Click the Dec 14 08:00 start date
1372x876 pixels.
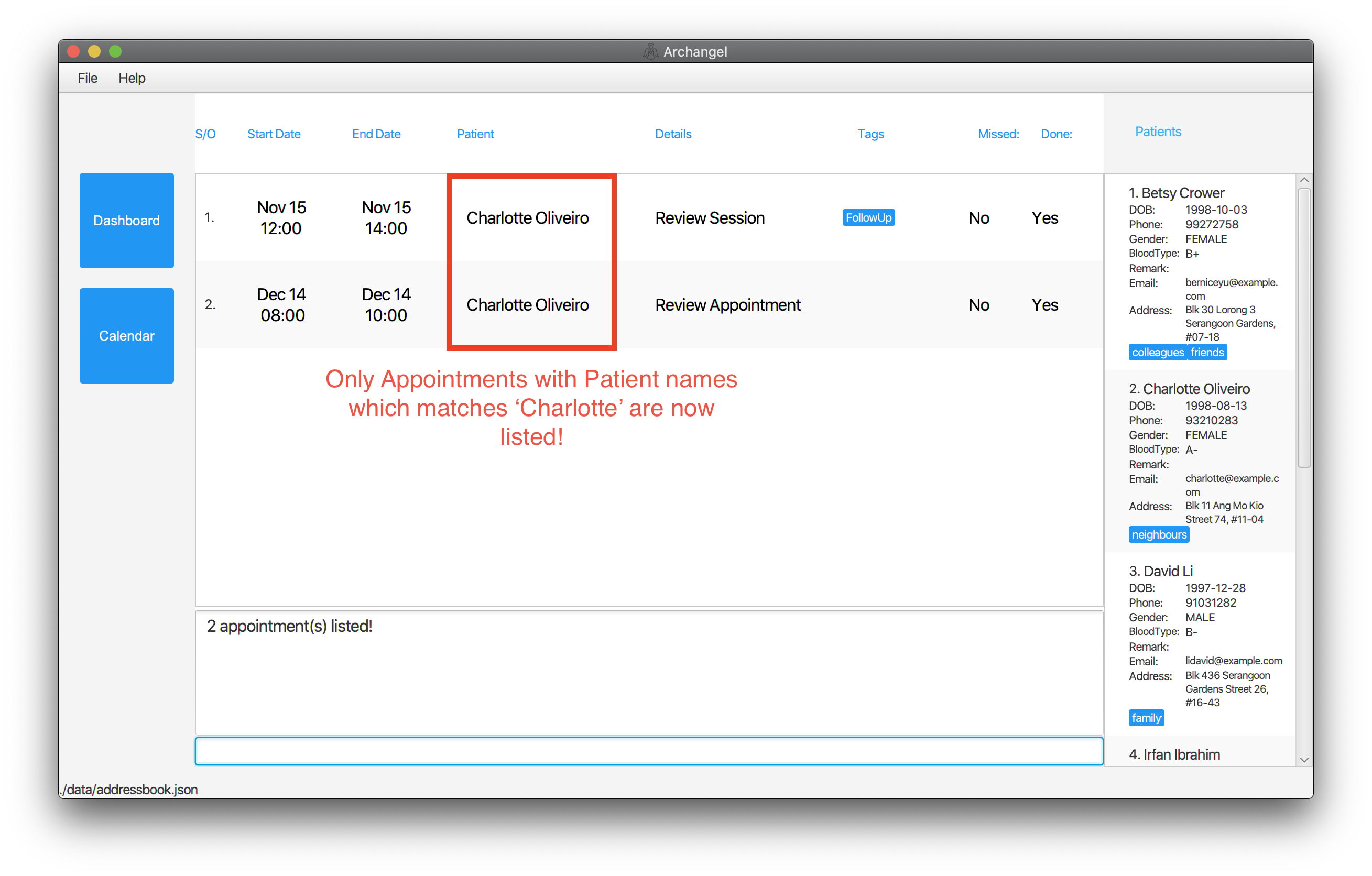point(281,305)
